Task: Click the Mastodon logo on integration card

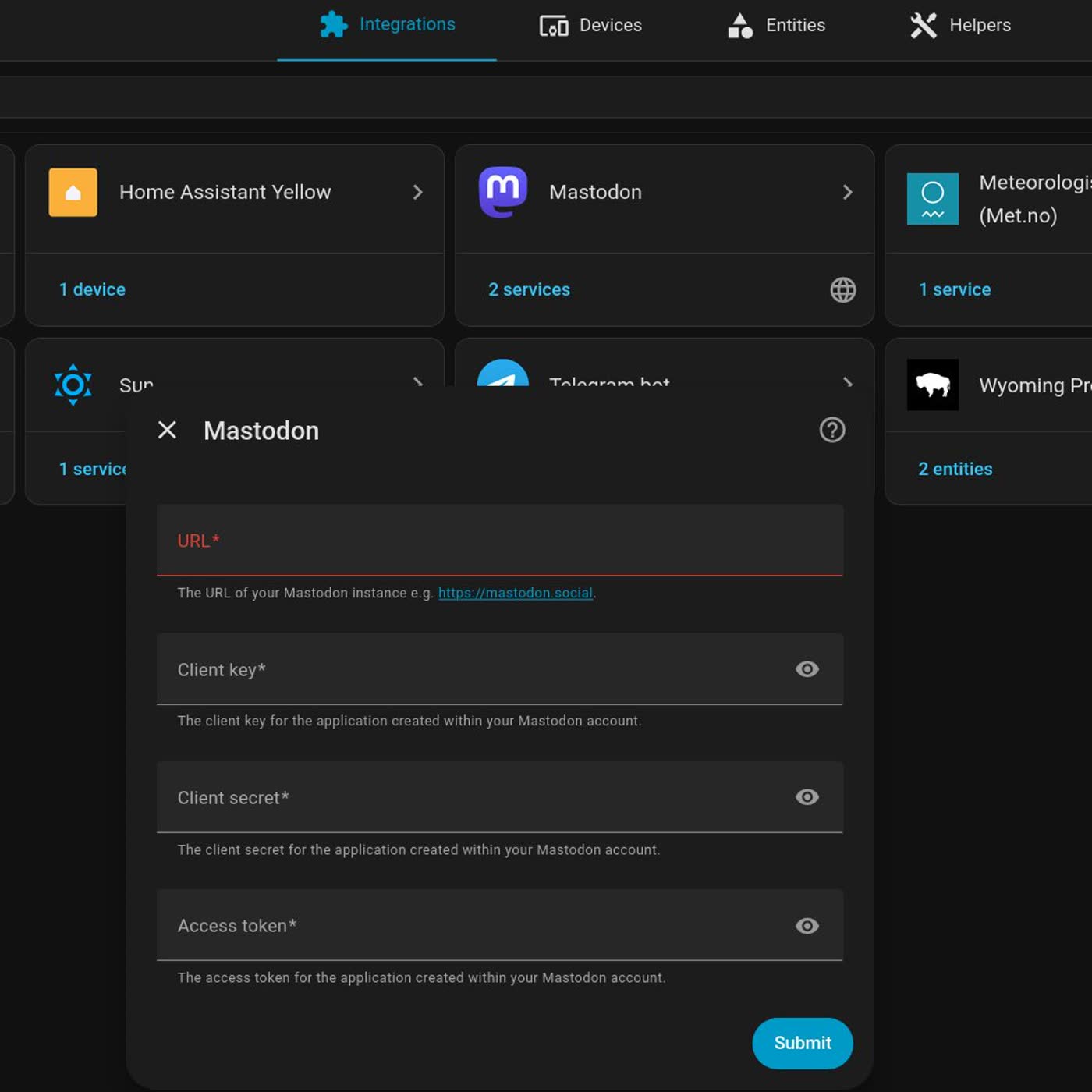Action: pyautogui.click(x=503, y=192)
